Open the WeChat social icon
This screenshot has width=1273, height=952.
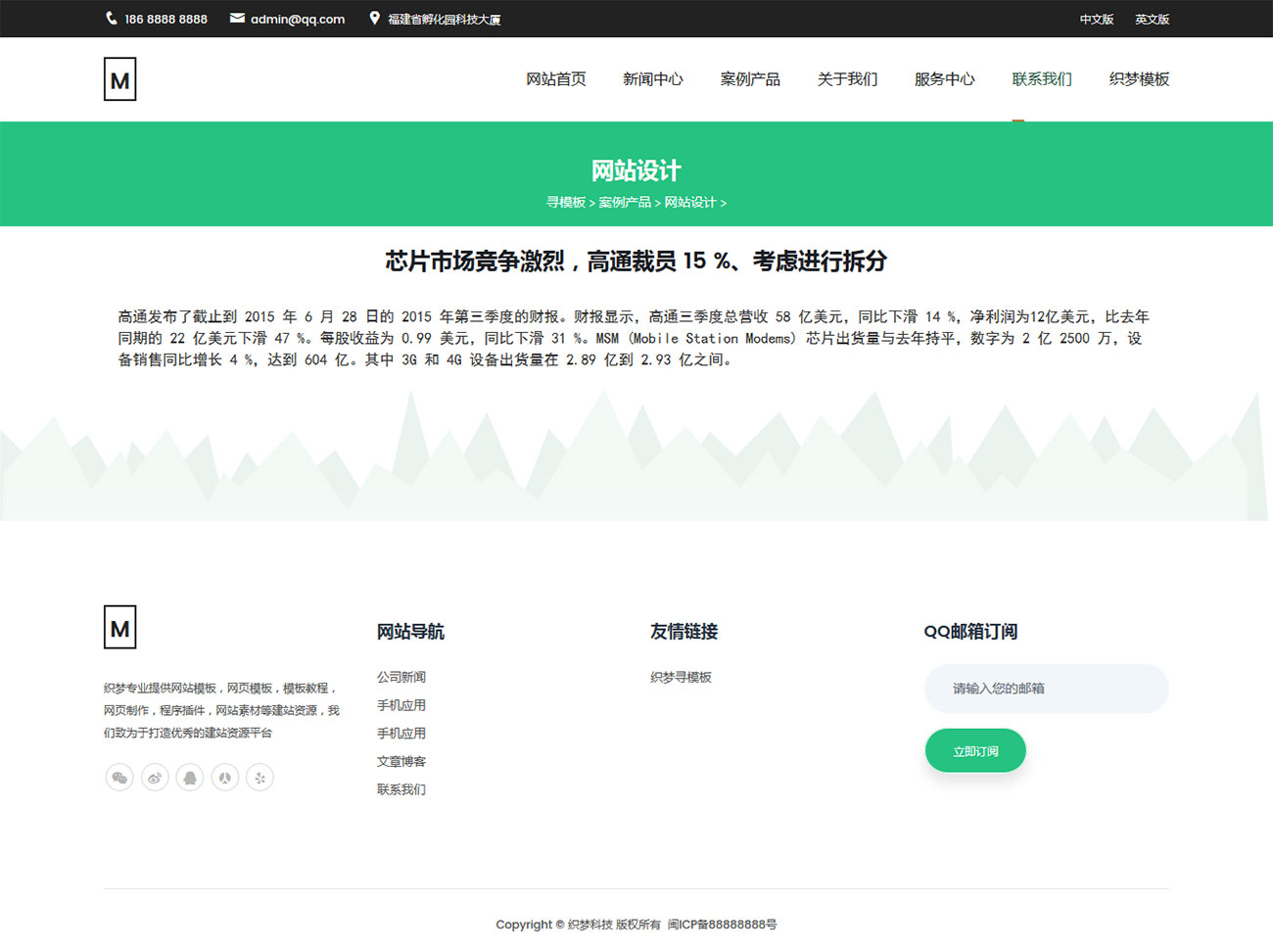(119, 778)
